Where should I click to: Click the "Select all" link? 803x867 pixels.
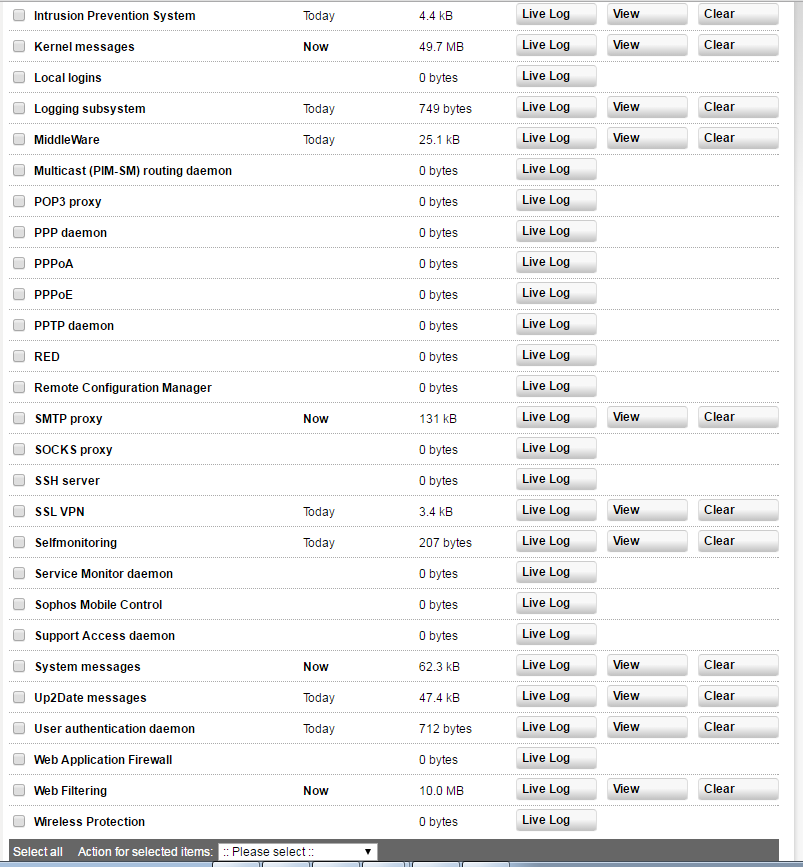pos(38,852)
